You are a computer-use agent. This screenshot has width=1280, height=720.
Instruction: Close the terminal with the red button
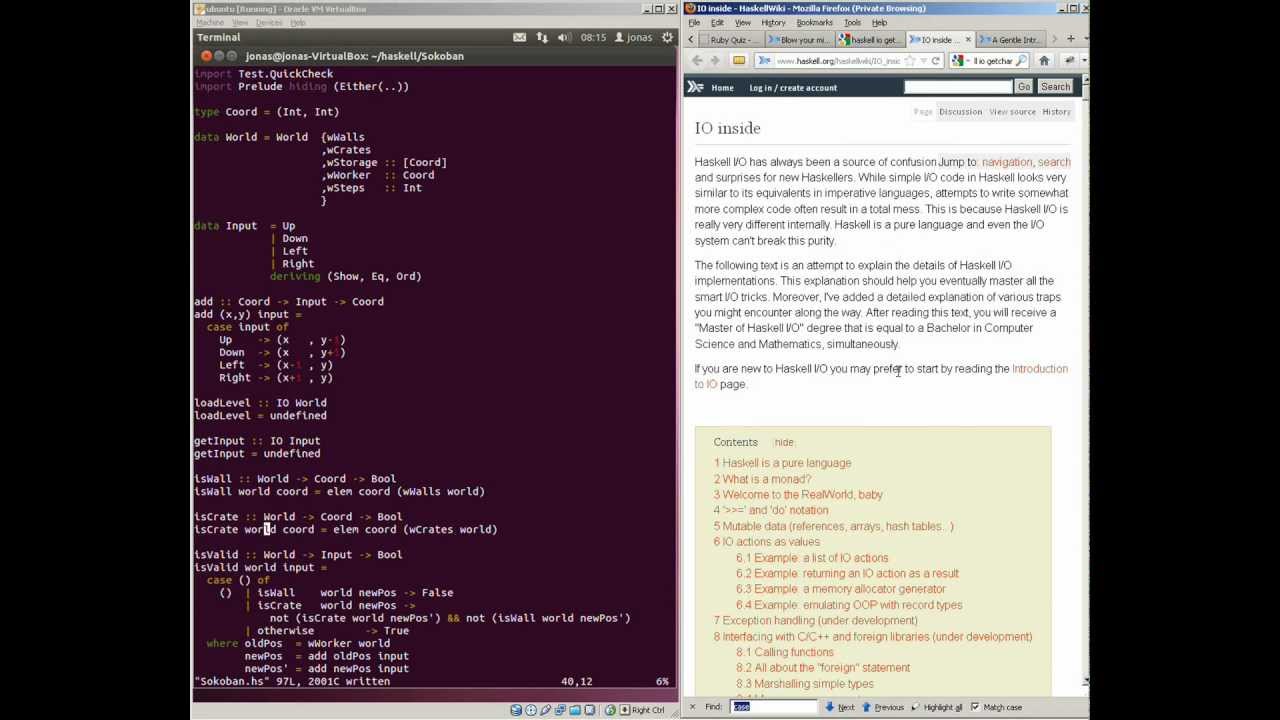pyautogui.click(x=206, y=56)
